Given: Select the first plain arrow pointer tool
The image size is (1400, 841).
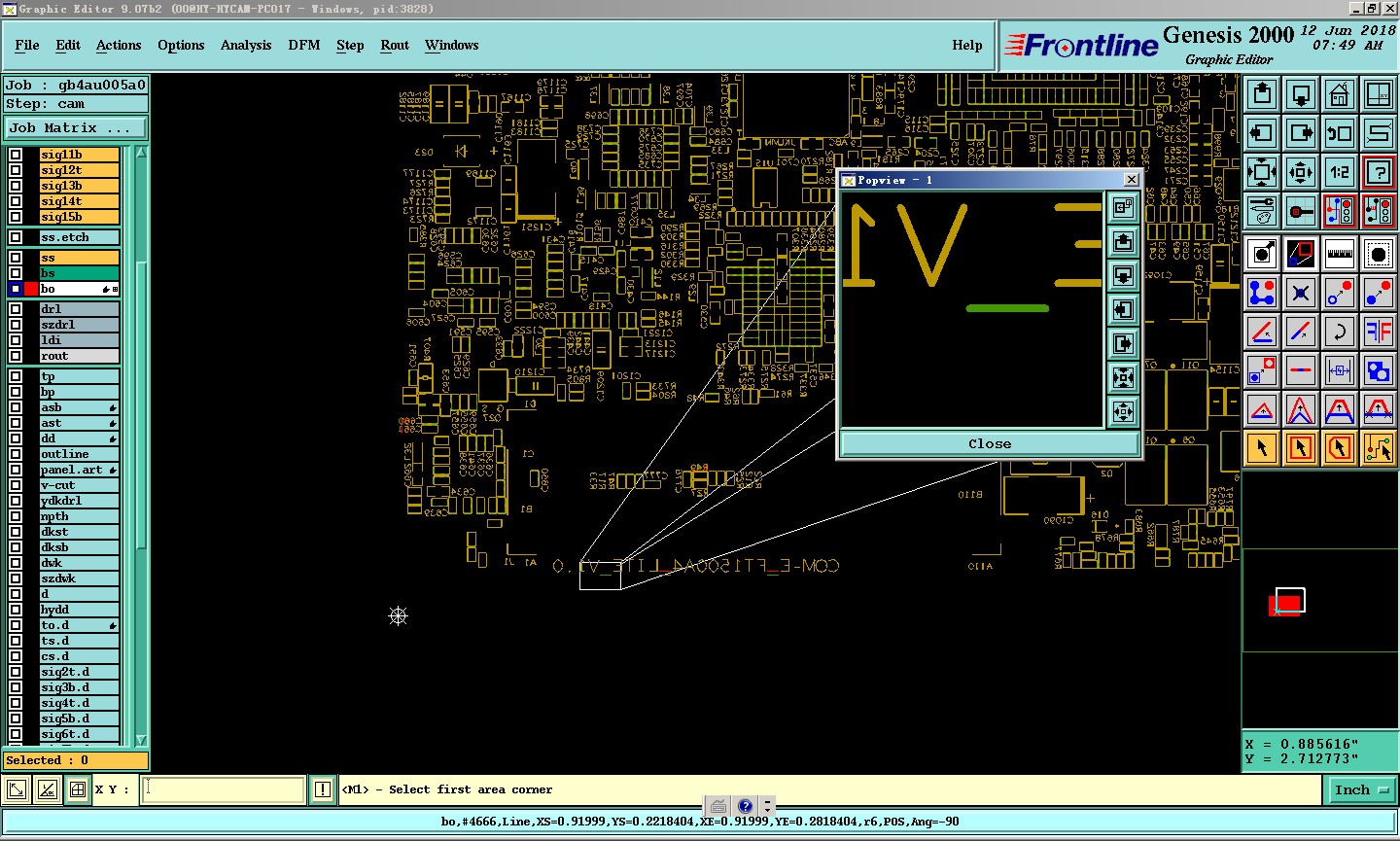Looking at the screenshot, I should pos(1262,448).
